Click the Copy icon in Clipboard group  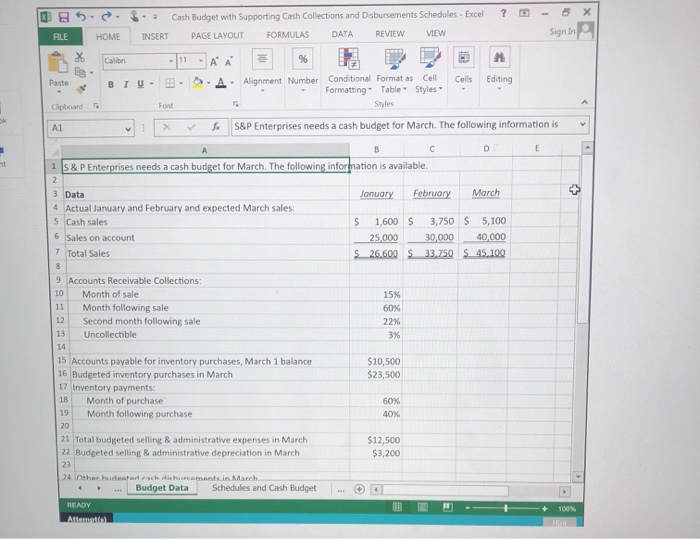80,72
